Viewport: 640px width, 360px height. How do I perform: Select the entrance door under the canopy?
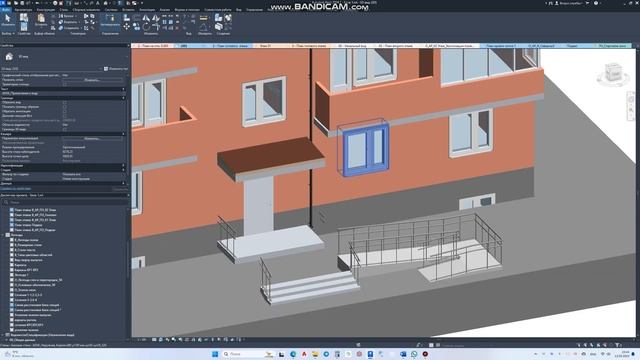(x=259, y=205)
